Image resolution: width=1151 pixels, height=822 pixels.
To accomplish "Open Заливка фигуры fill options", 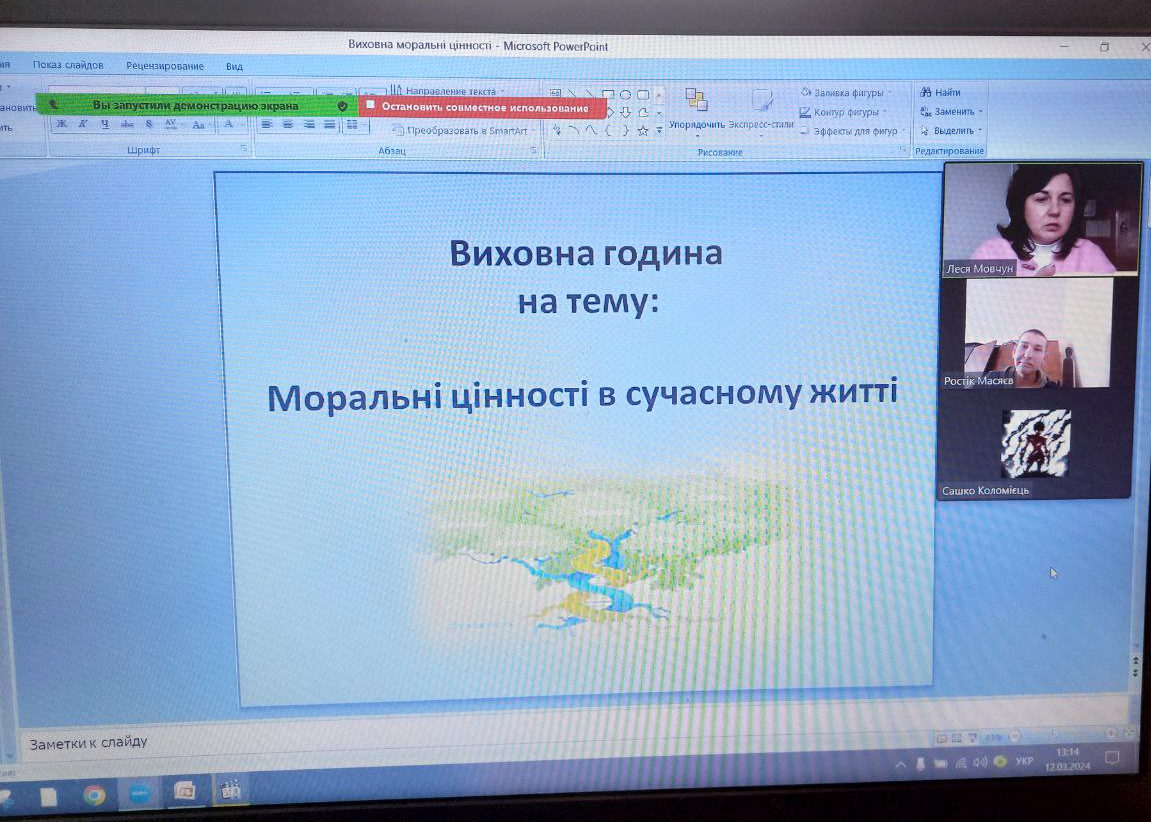I will tap(846, 92).
